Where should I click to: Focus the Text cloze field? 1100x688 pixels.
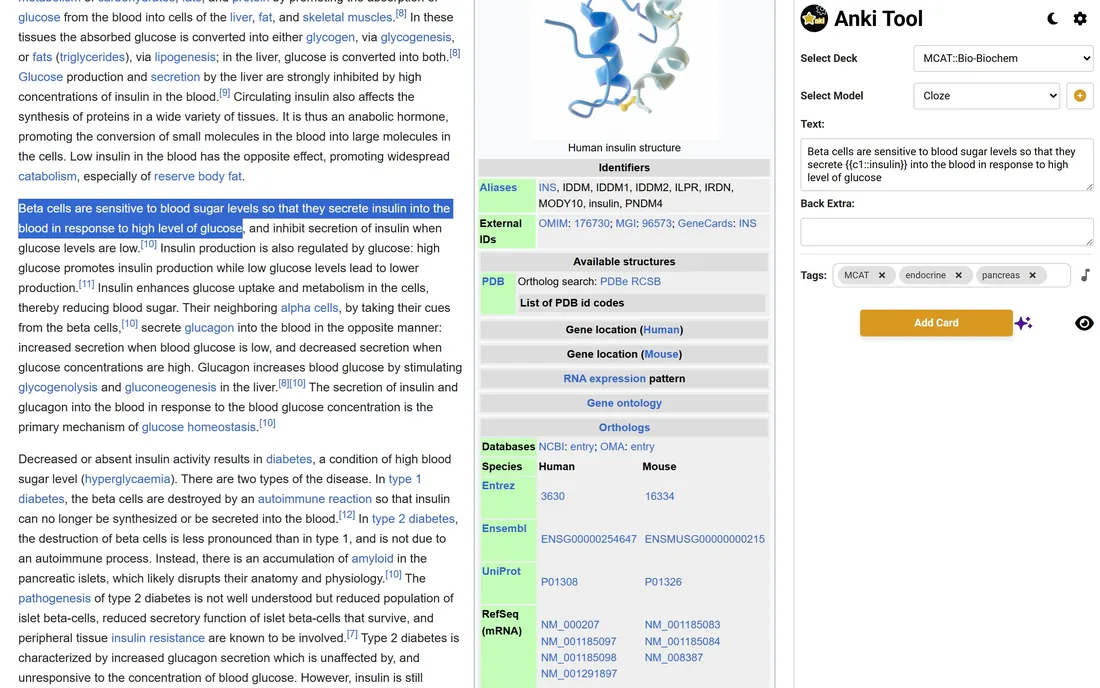[946, 165]
